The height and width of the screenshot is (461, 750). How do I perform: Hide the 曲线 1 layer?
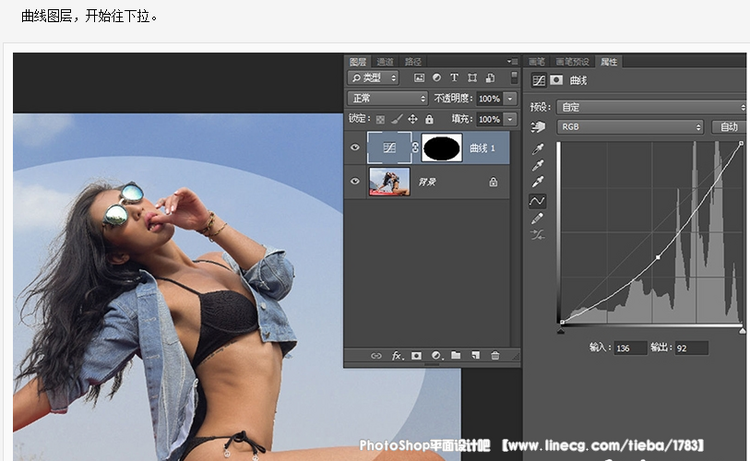tap(355, 147)
